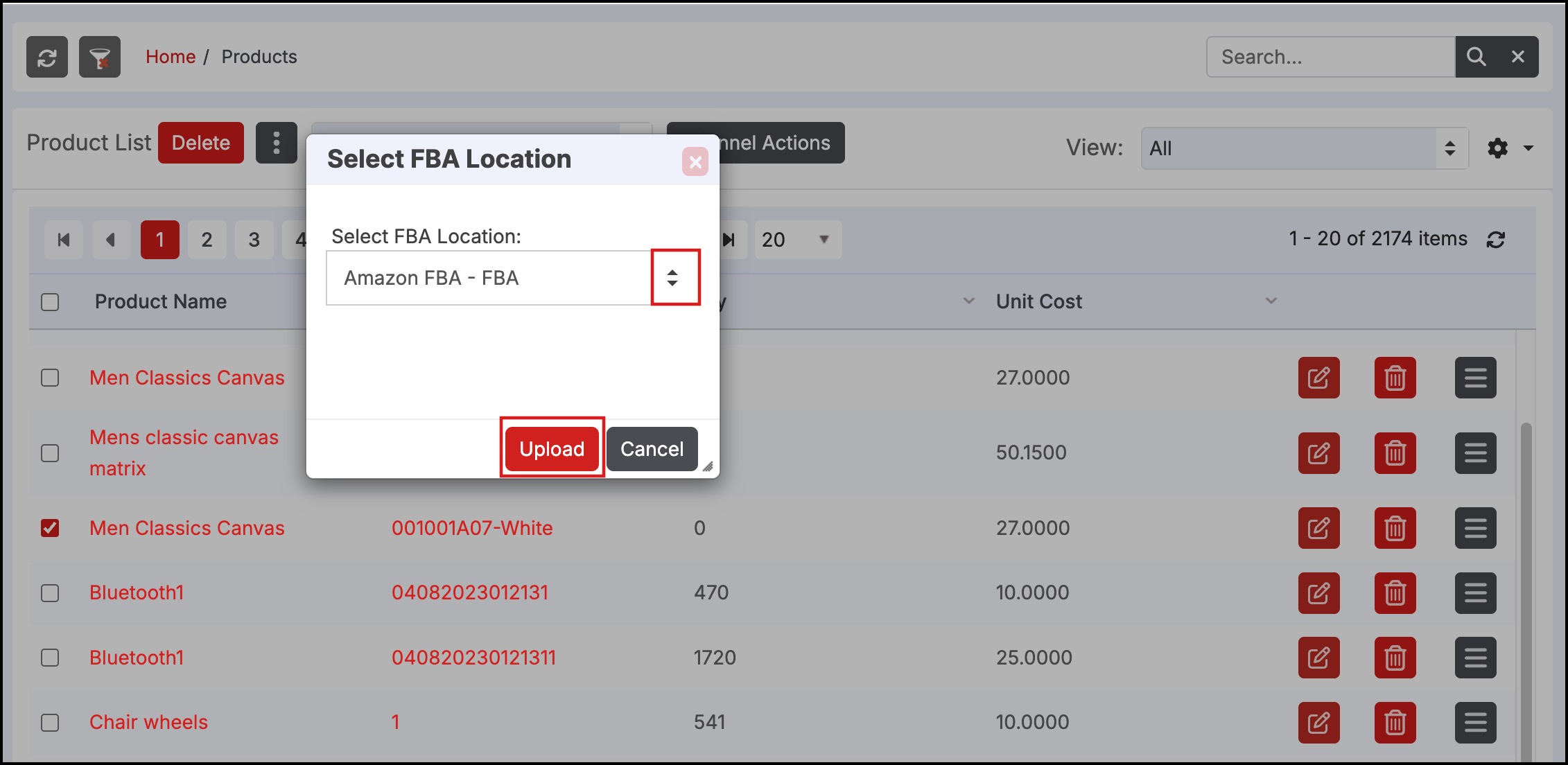Uncheck the Men Classics Canvas 001001A07-White row
Viewport: 1568px width, 765px height.
tap(50, 528)
